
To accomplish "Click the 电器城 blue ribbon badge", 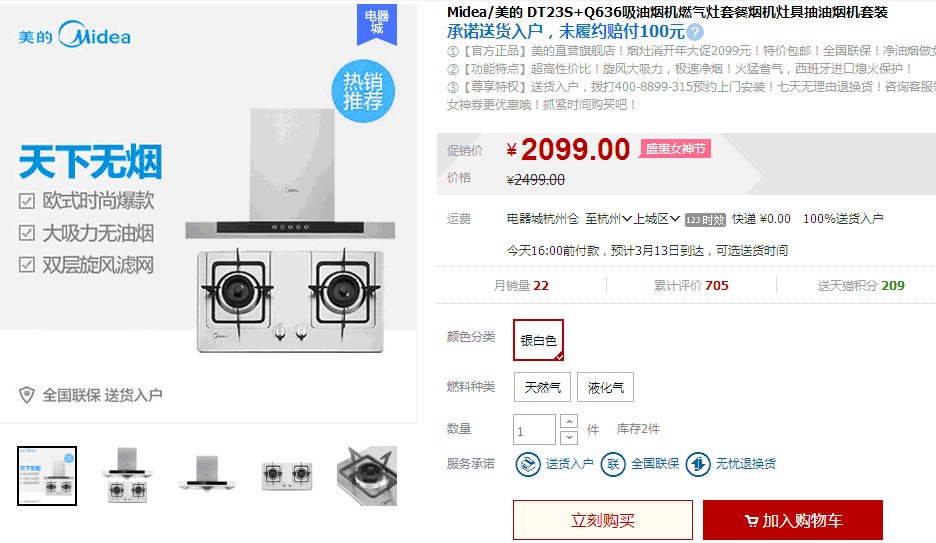I will pos(377,24).
